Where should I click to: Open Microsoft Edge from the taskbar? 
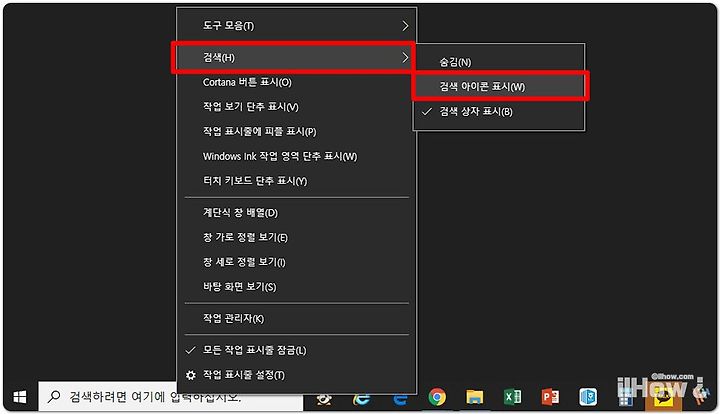pos(399,398)
